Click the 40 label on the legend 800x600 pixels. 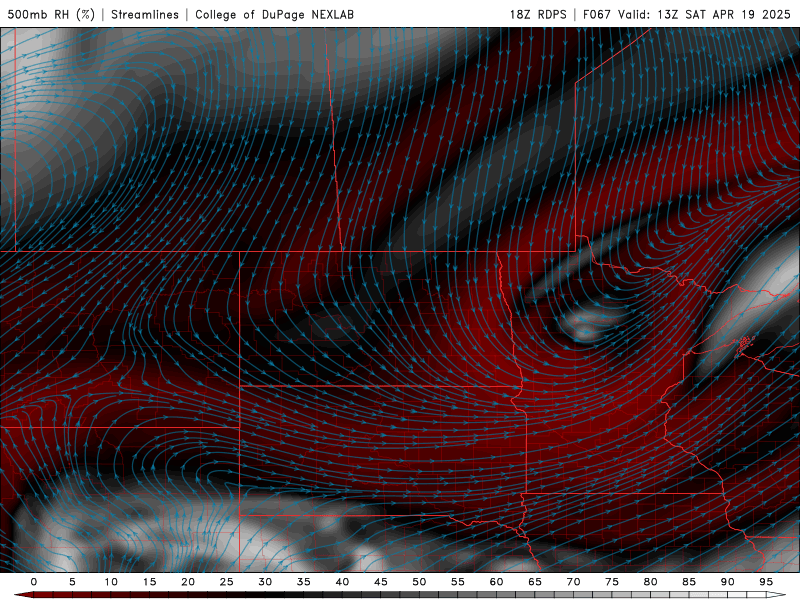[342, 582]
